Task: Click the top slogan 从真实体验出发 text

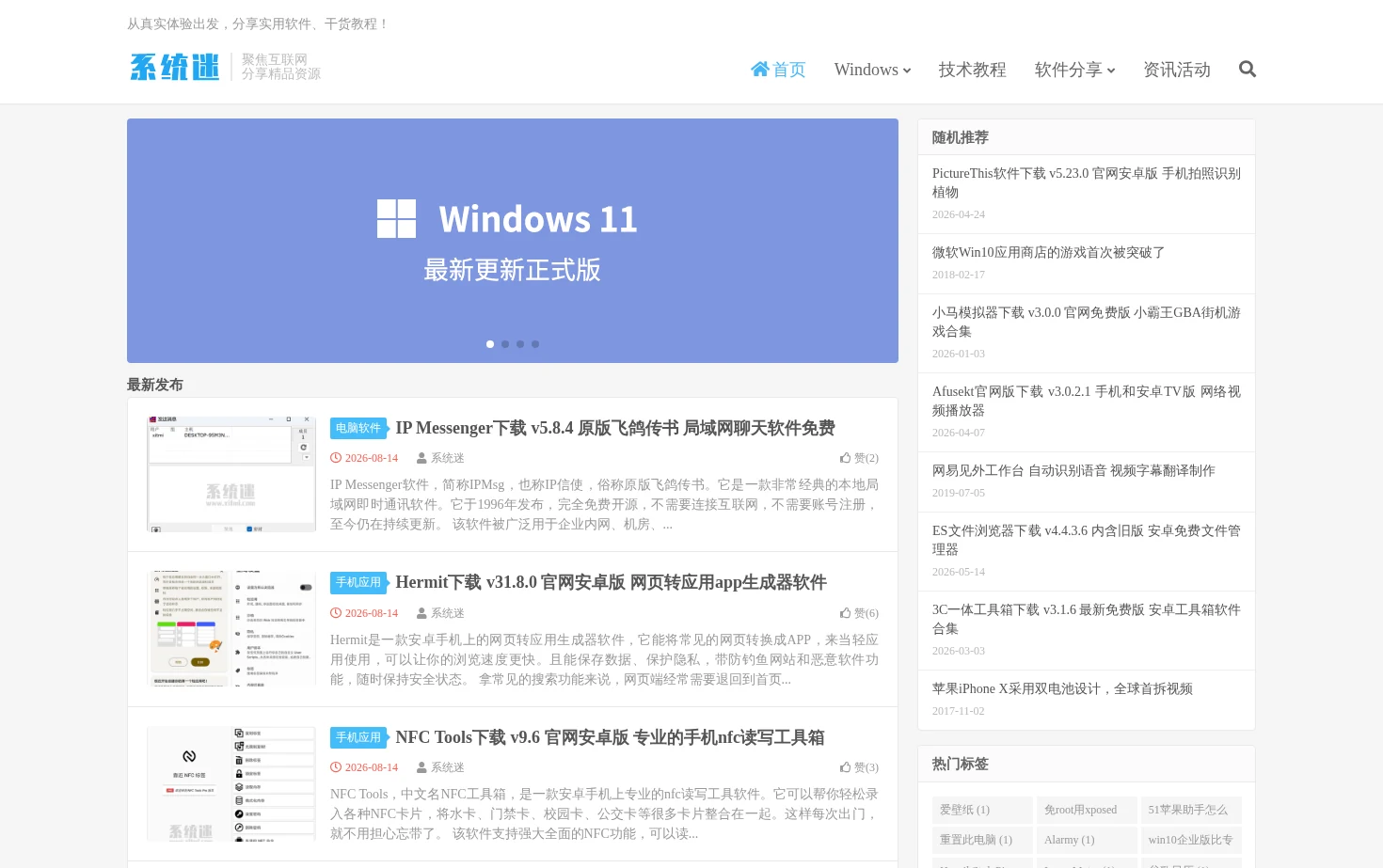Action: pyautogui.click(x=259, y=24)
